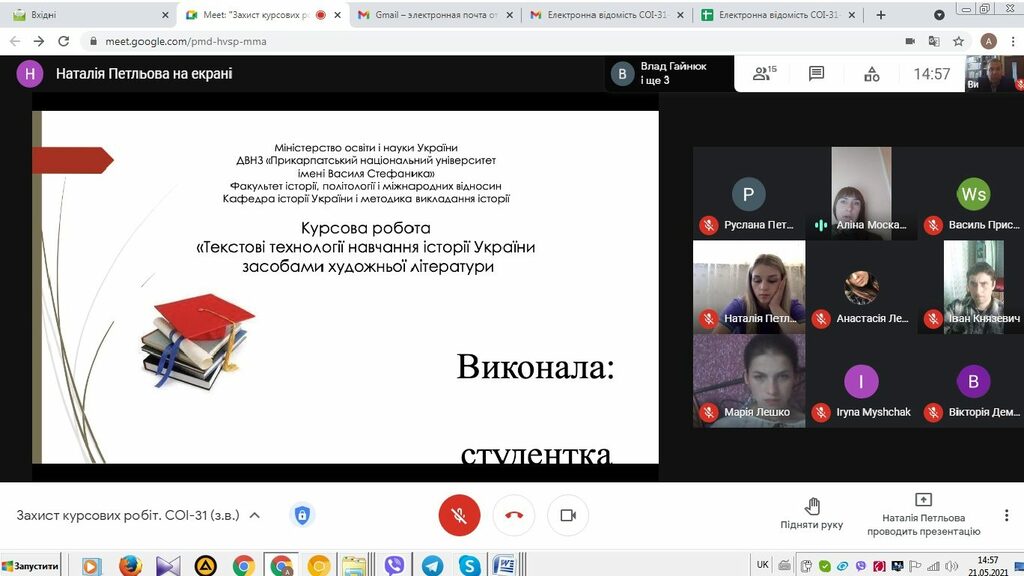1024x576 pixels.
Task: Click the camera indicator in address bar
Action: click(910, 41)
